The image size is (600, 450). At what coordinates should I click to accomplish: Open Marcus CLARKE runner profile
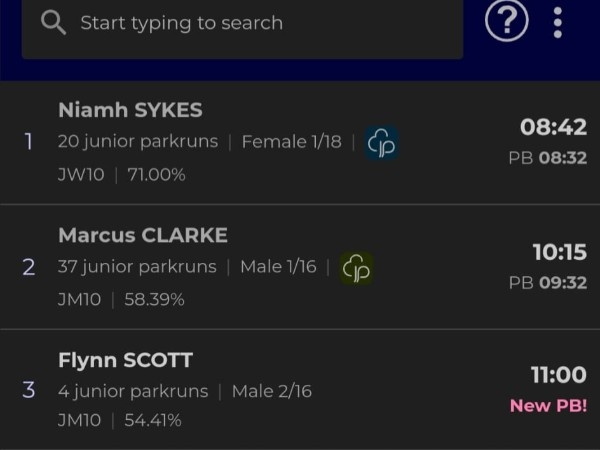(x=143, y=235)
